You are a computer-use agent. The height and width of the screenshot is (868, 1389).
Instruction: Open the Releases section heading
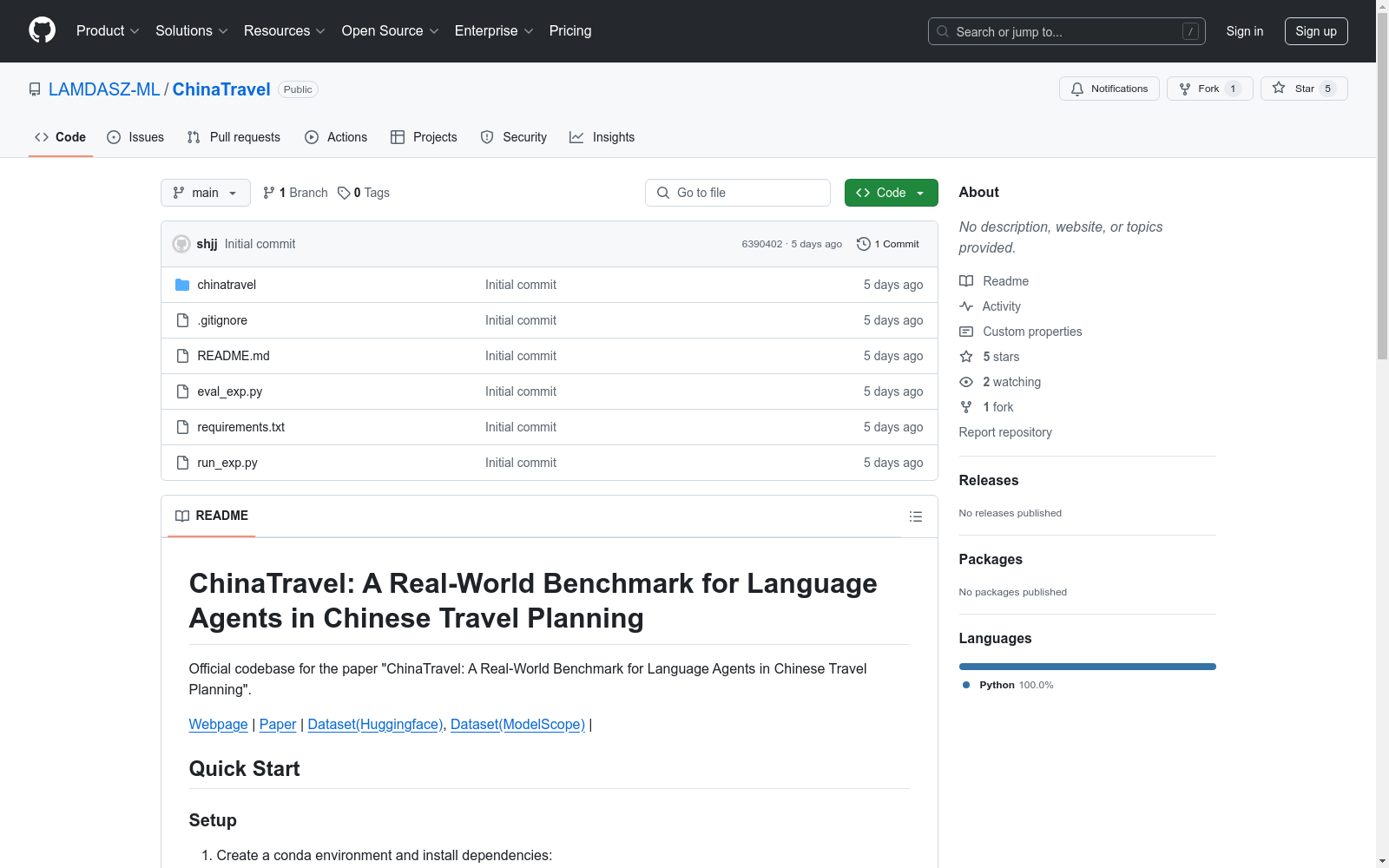click(x=989, y=480)
